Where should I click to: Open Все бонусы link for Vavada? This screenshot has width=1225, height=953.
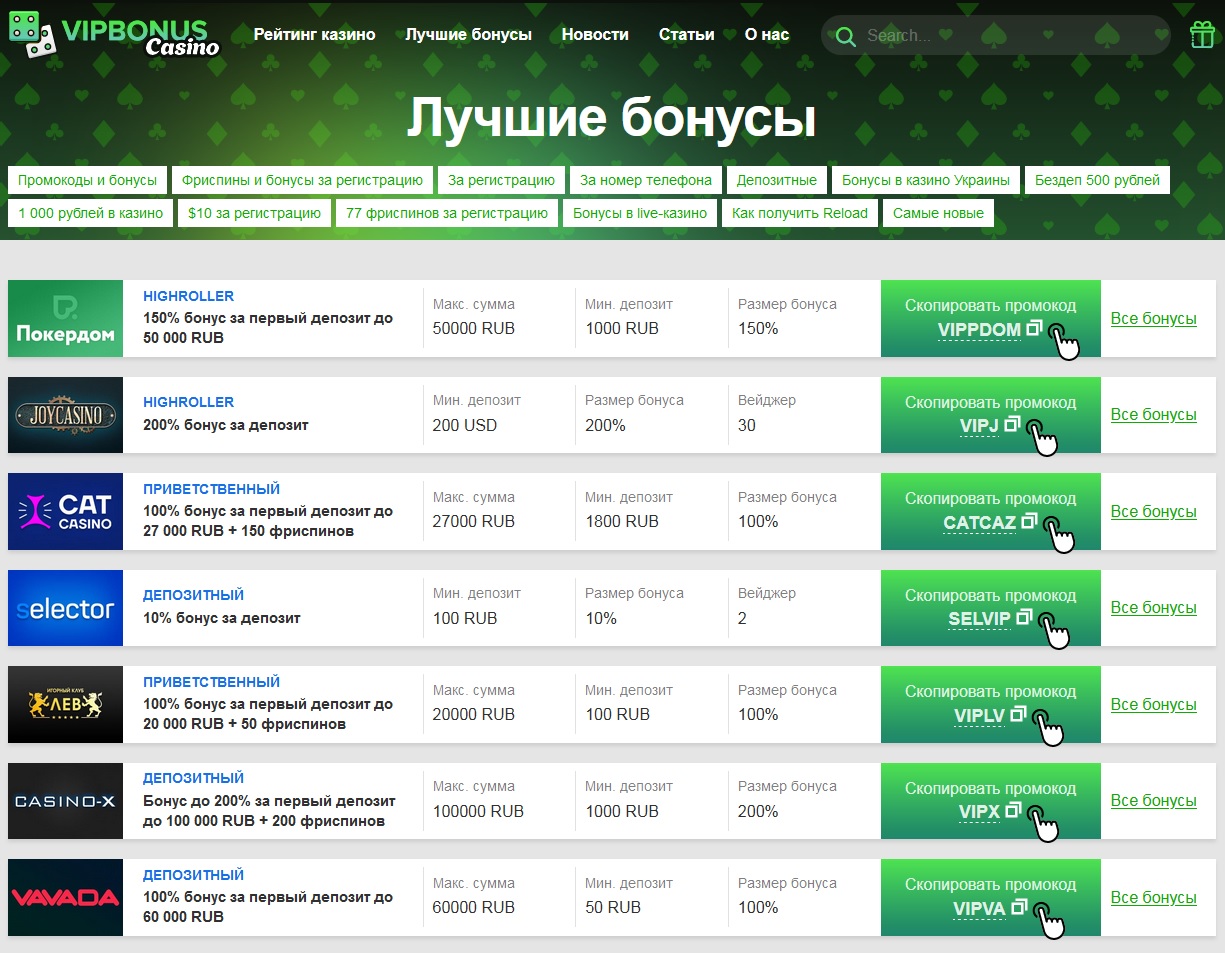(x=1154, y=898)
